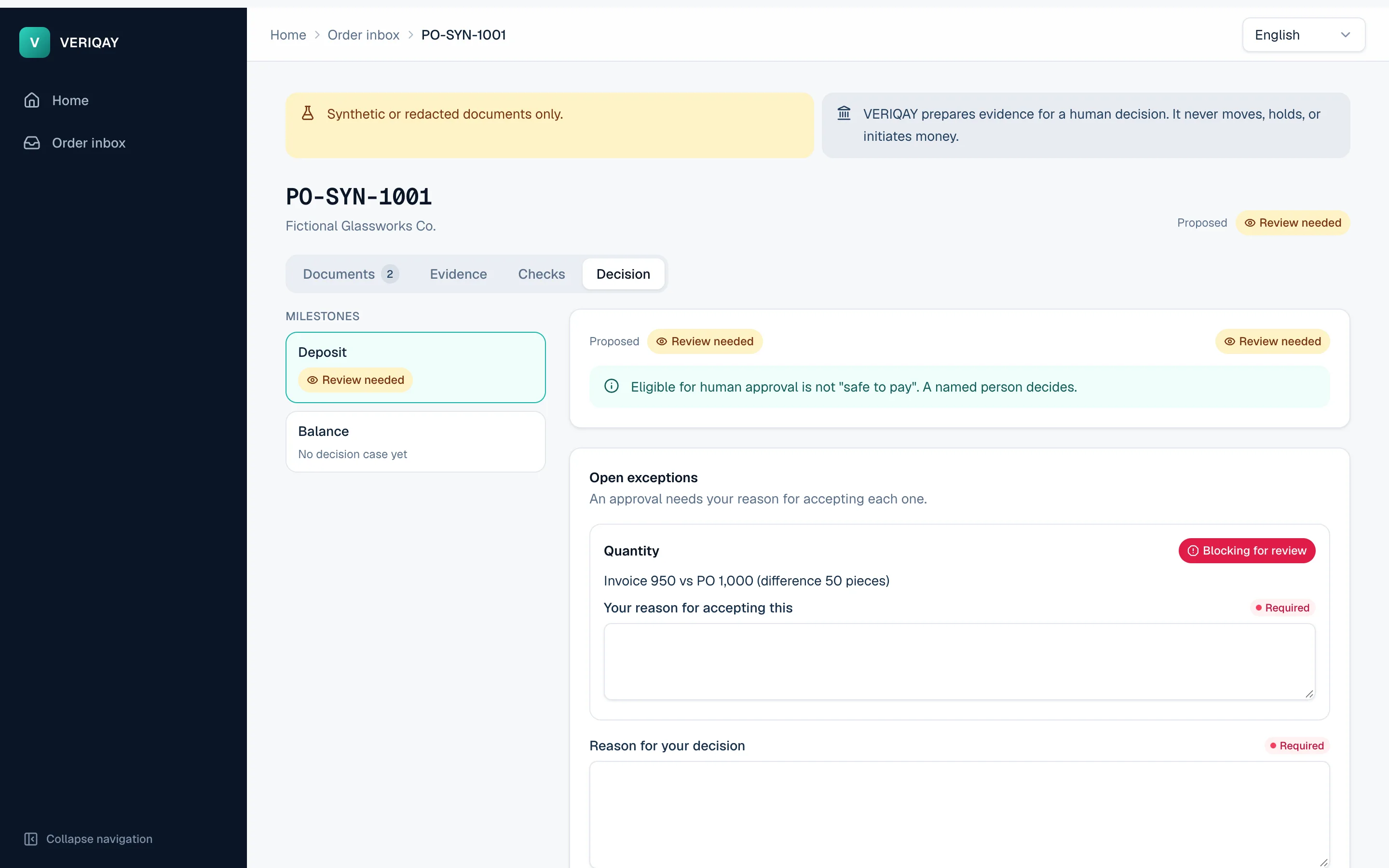Select the Deposit milestone card
Screen dimensions: 1389x868
tap(416, 367)
